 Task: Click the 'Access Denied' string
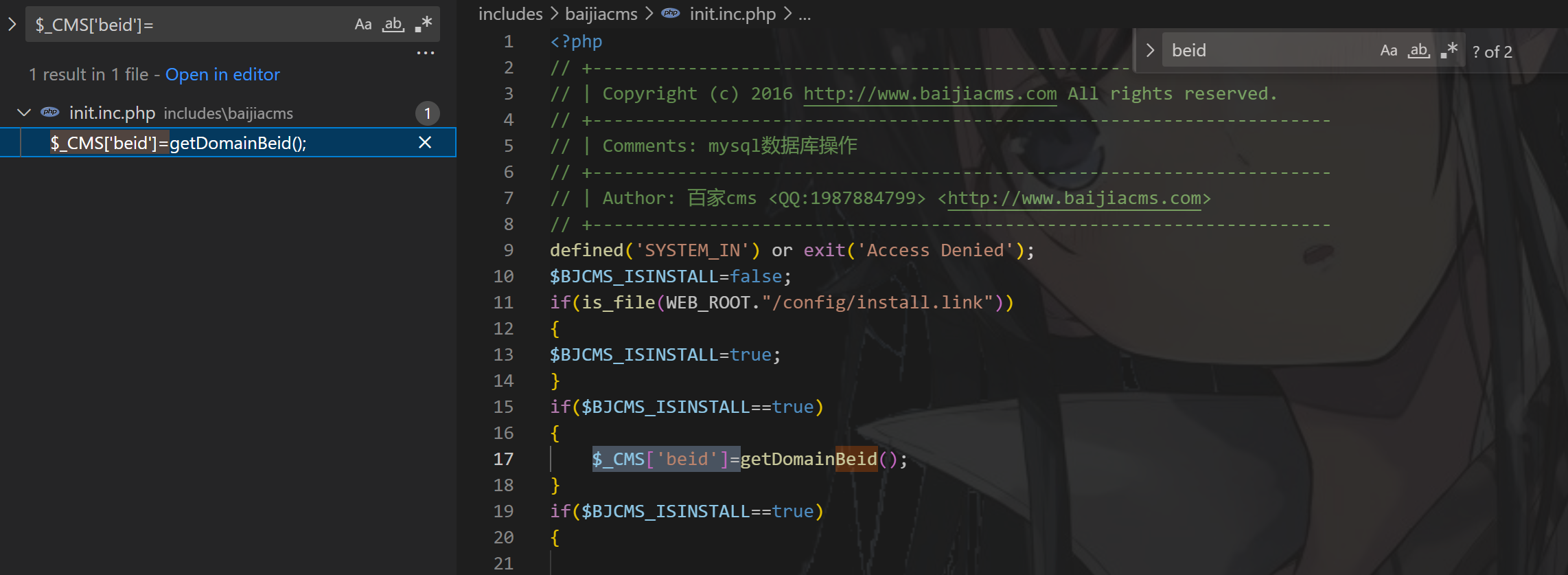click(936, 250)
